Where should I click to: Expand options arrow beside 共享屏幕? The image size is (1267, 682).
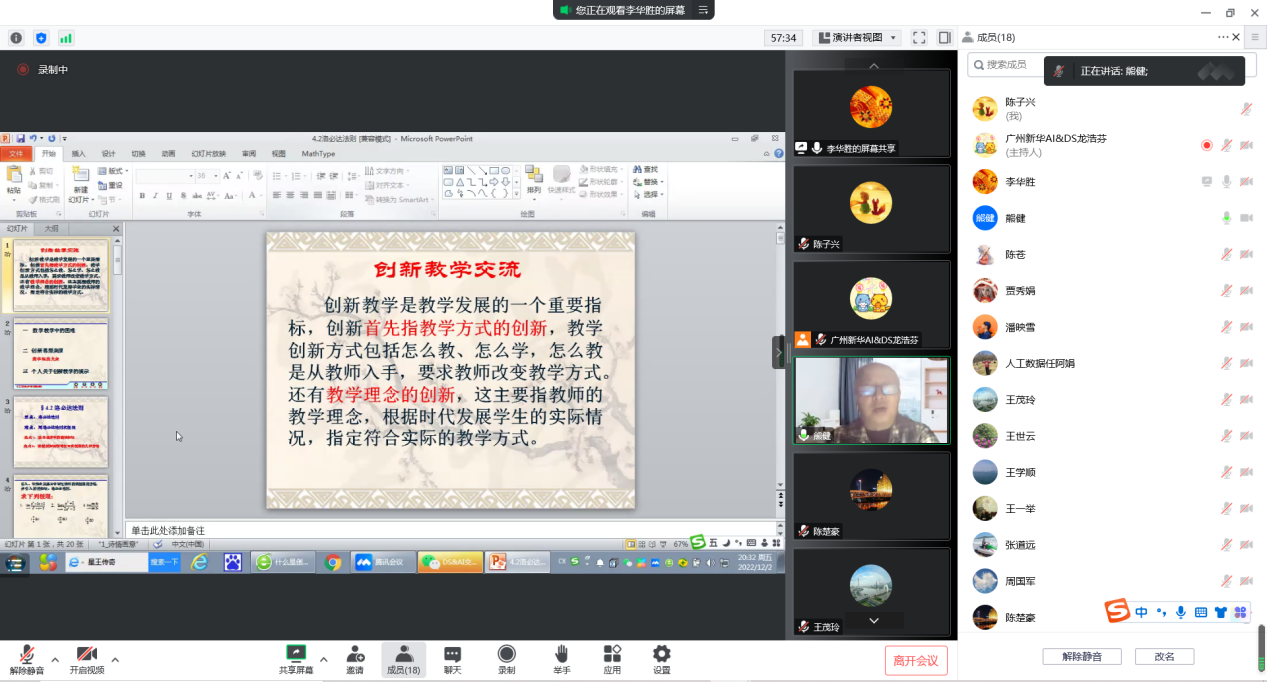point(323,659)
